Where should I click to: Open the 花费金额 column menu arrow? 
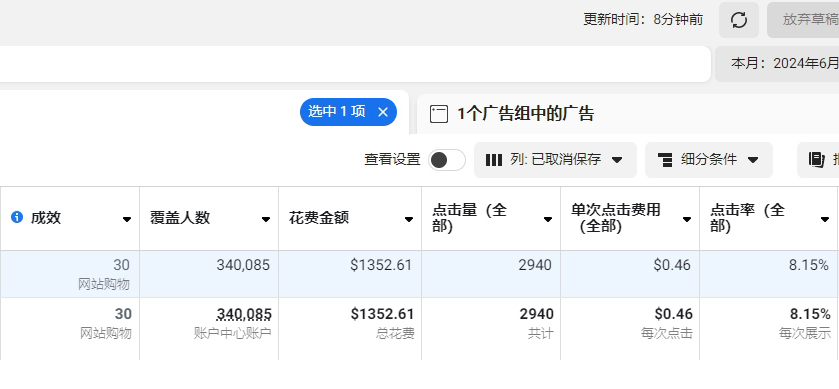tap(409, 219)
